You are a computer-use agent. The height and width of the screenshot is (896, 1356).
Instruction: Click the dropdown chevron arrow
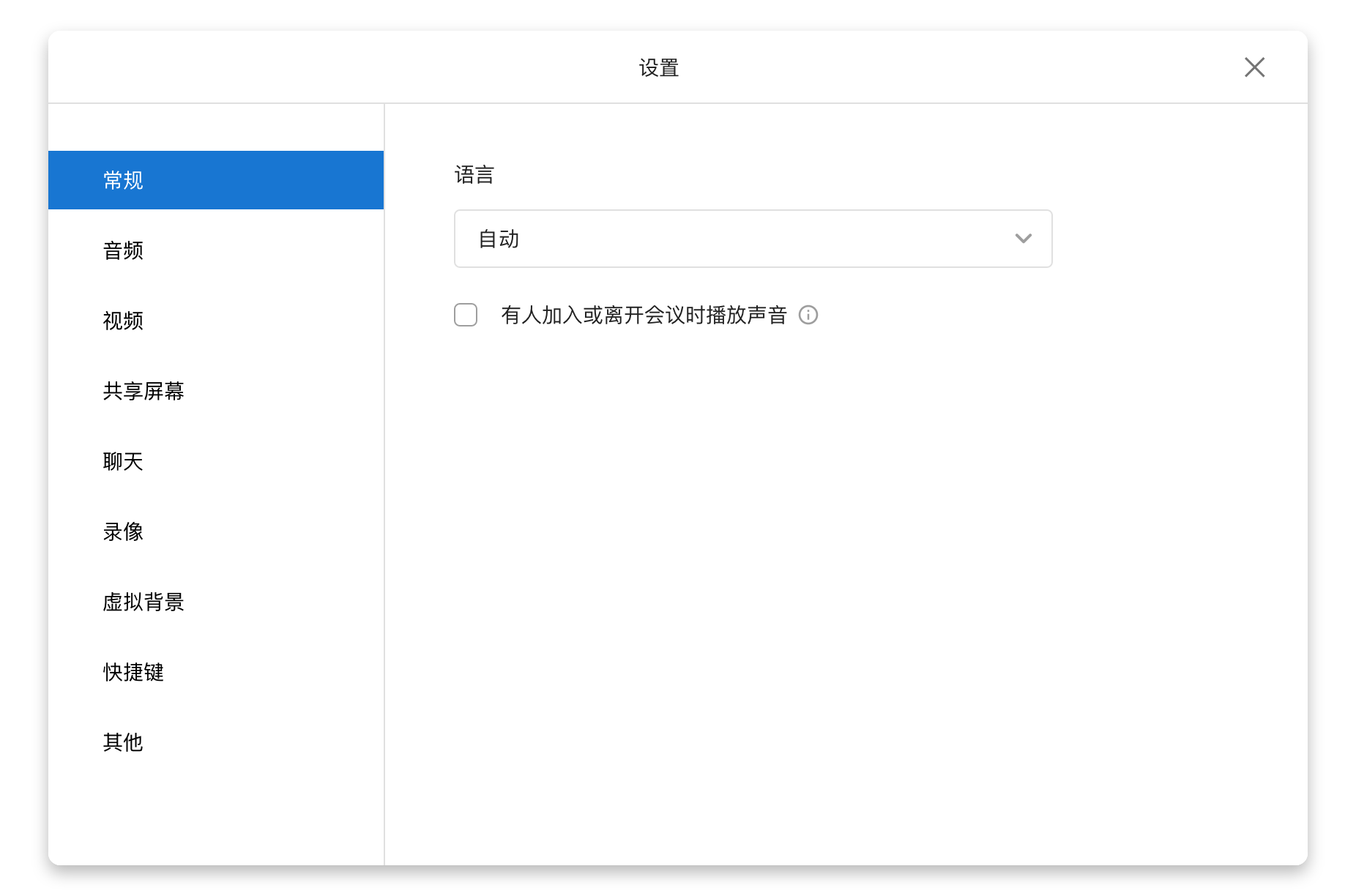[x=1024, y=238]
